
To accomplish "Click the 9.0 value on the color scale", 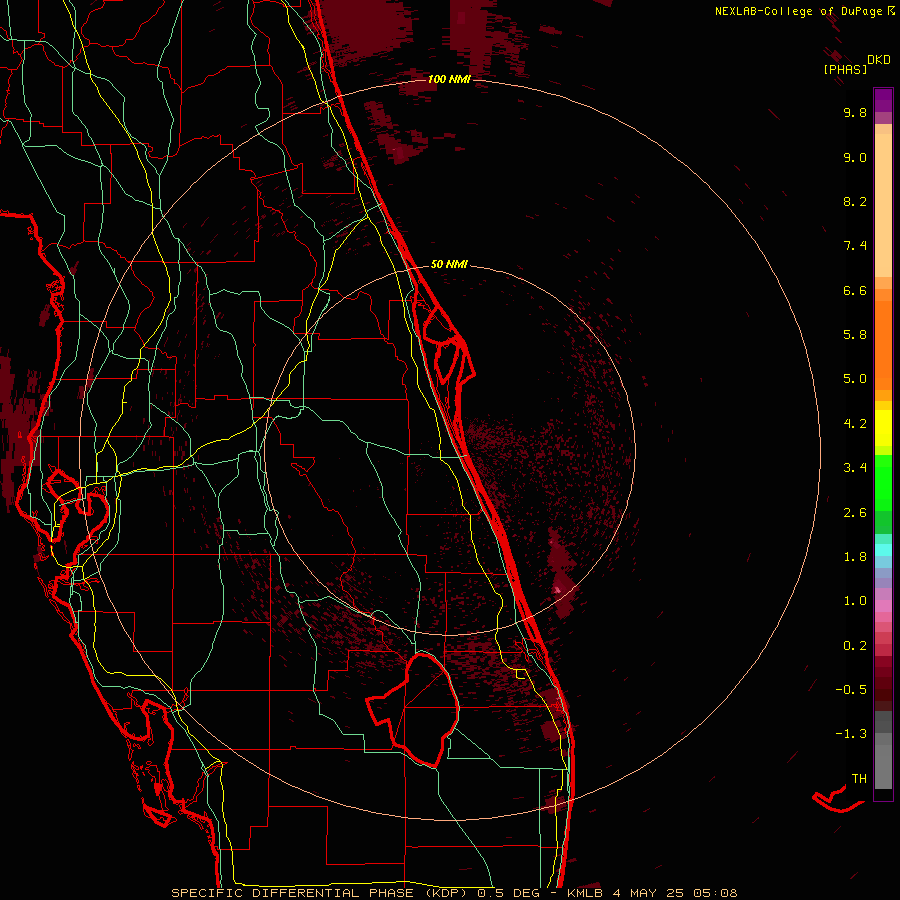I will click(855, 157).
